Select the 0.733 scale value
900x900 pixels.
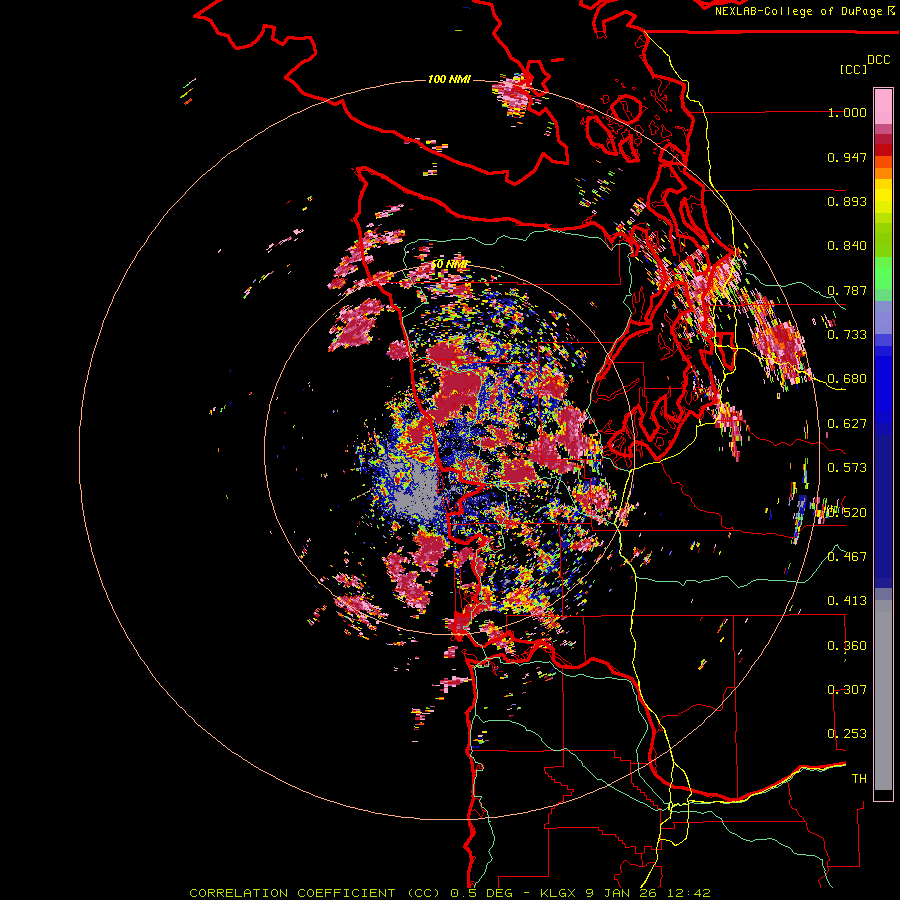coord(847,335)
